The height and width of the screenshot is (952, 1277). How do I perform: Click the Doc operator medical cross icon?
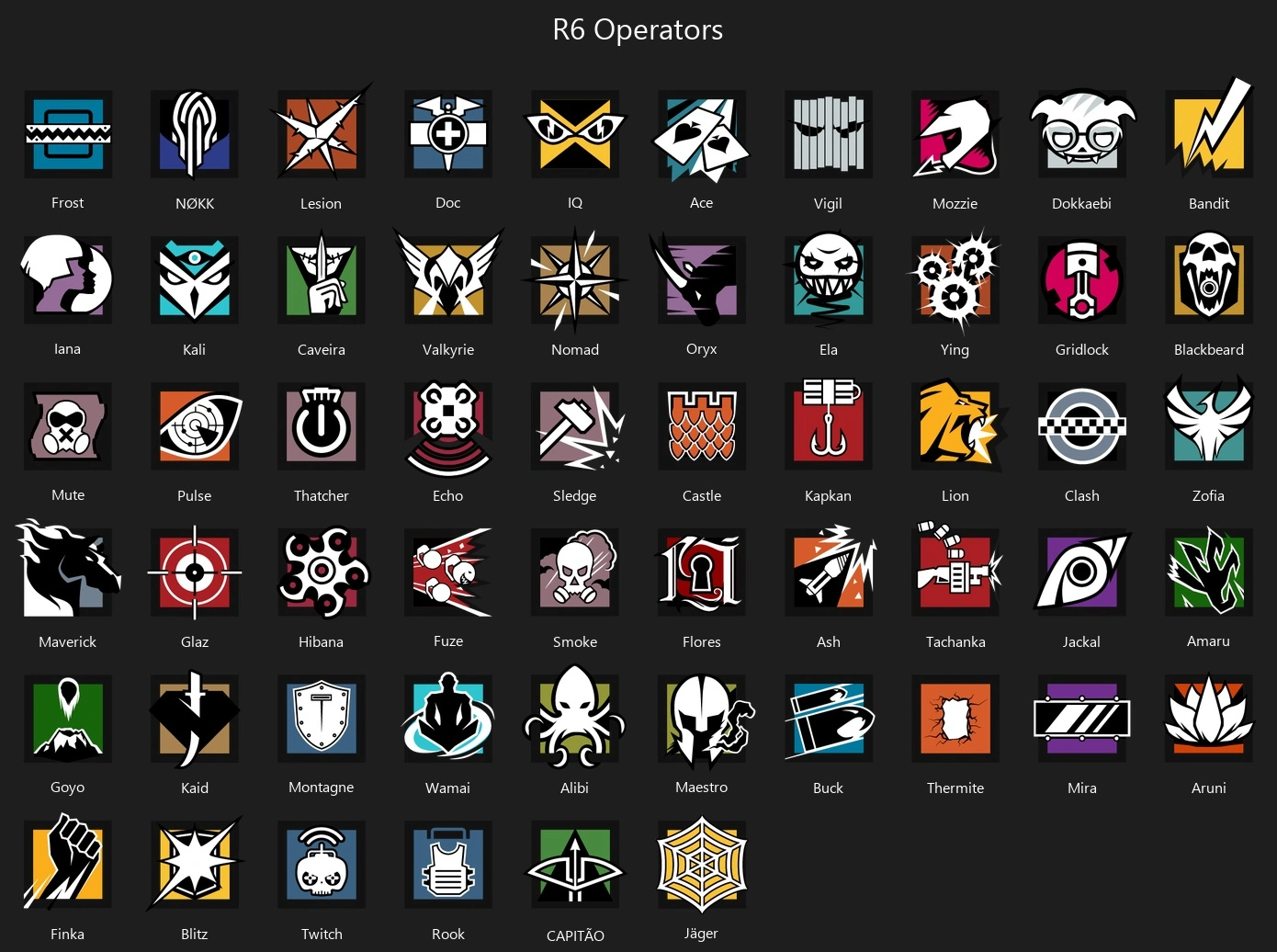pyautogui.click(x=448, y=134)
